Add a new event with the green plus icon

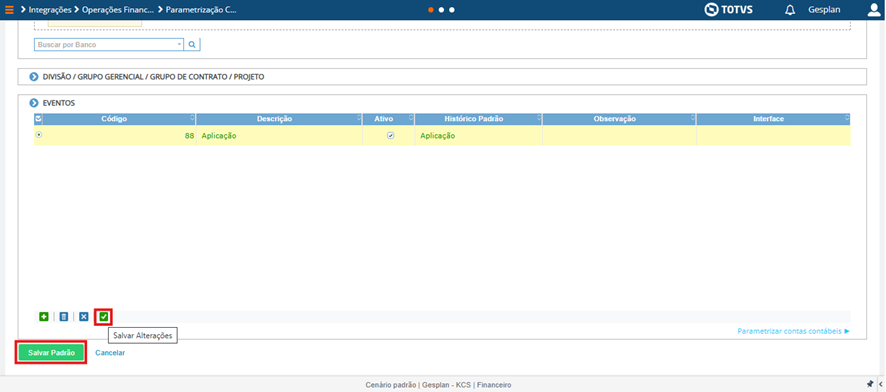(44, 317)
